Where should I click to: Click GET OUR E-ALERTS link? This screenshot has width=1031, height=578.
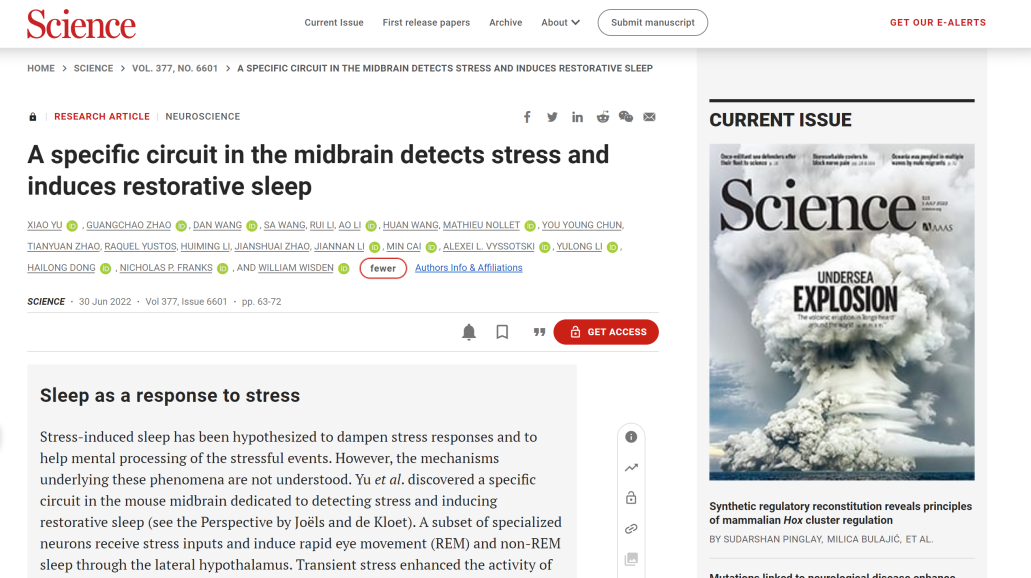pos(937,23)
